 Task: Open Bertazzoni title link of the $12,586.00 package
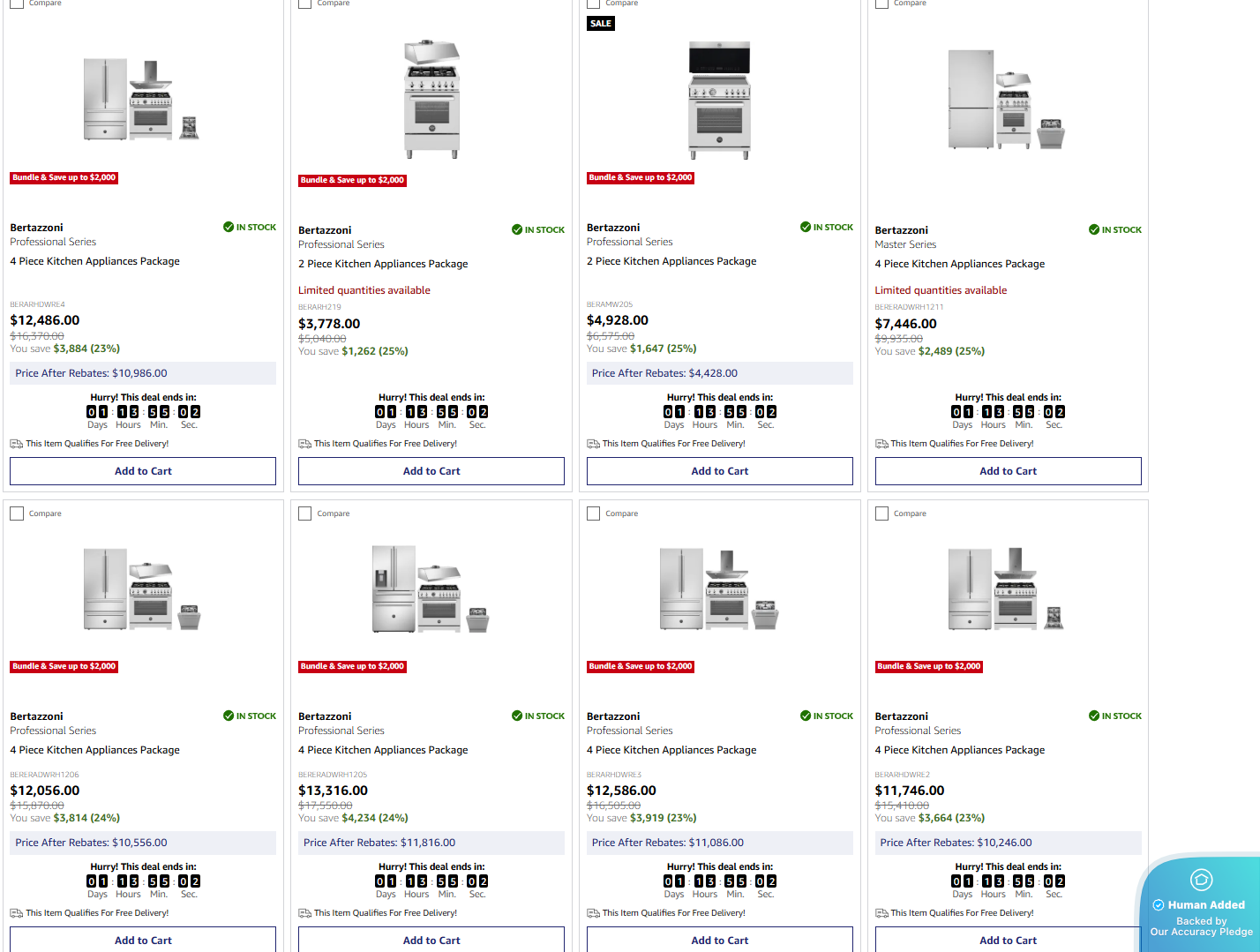point(613,716)
